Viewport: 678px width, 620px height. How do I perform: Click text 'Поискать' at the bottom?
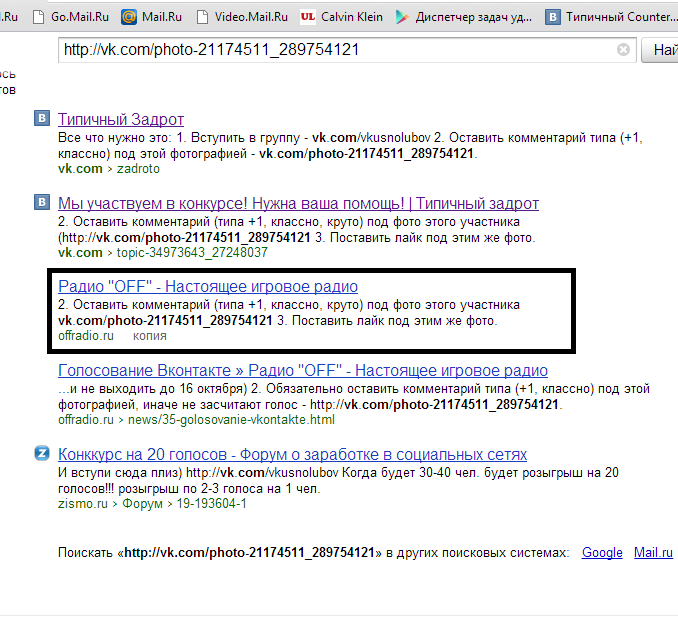85,553
